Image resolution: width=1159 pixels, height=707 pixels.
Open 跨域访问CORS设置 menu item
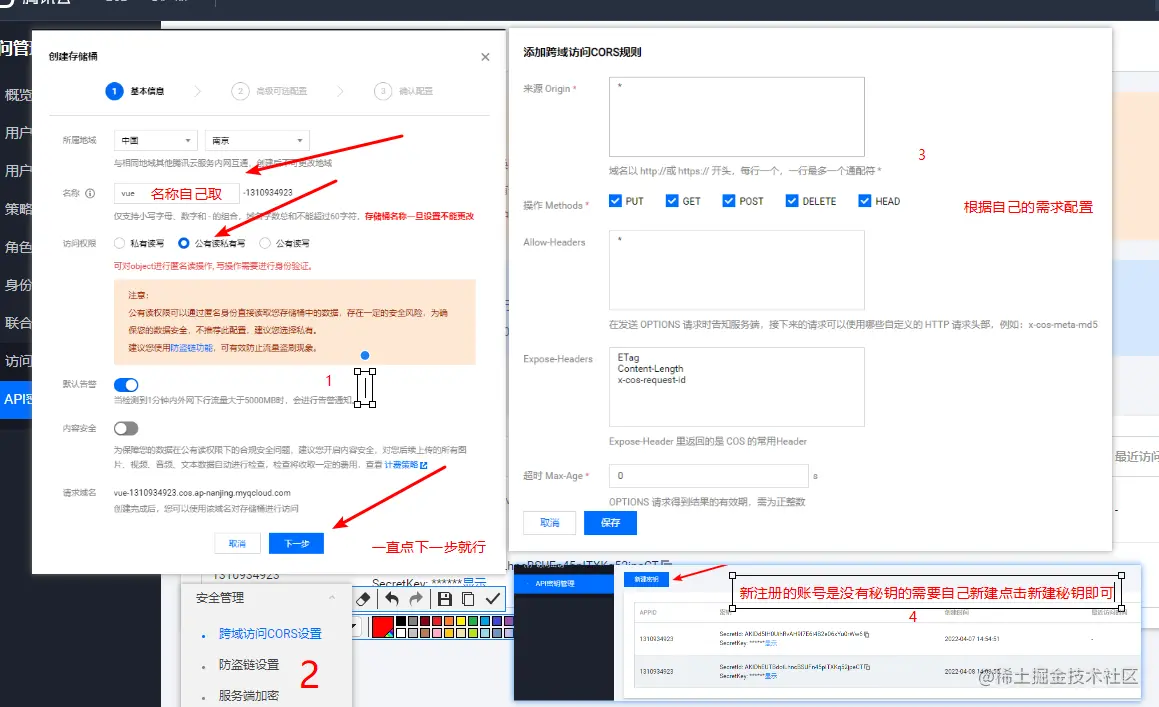270,634
